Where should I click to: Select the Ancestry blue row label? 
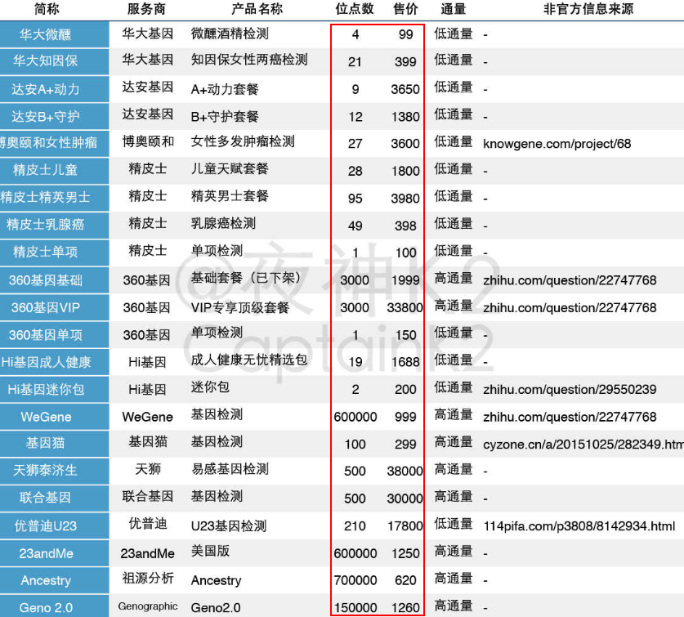55,580
